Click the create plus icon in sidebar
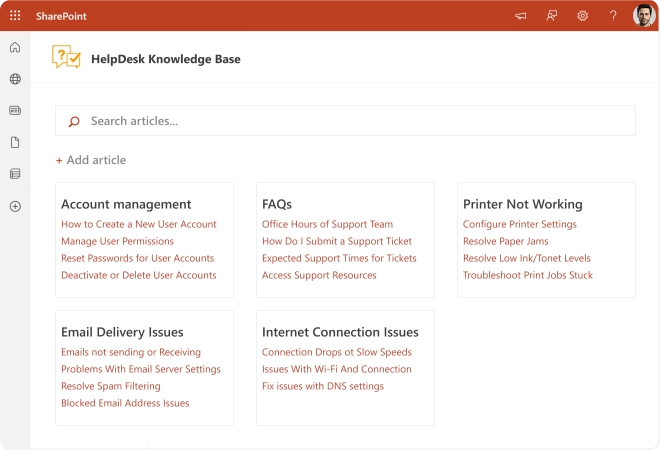 [15, 206]
